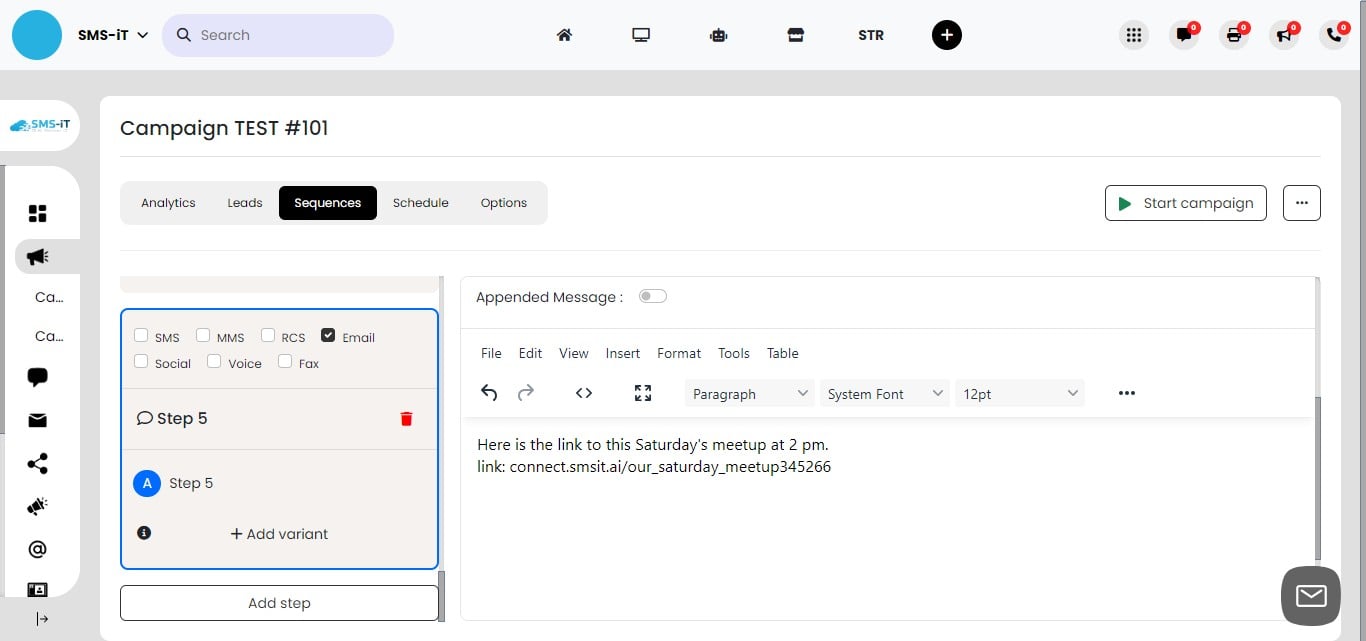Click the undo arrow in the editor toolbar
The image size is (1366, 641).
tap(489, 393)
